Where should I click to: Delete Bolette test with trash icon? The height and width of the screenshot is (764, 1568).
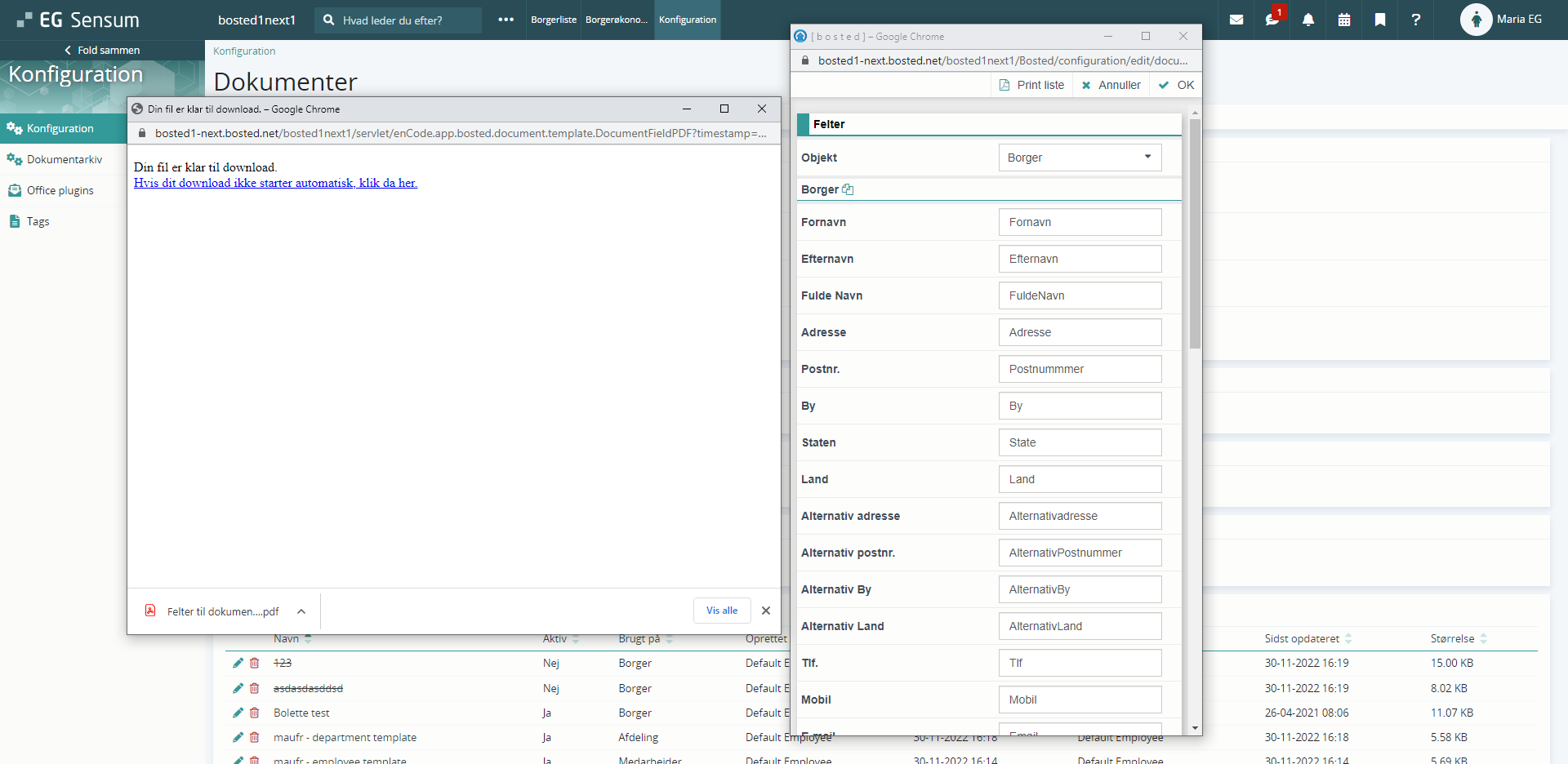pos(255,713)
